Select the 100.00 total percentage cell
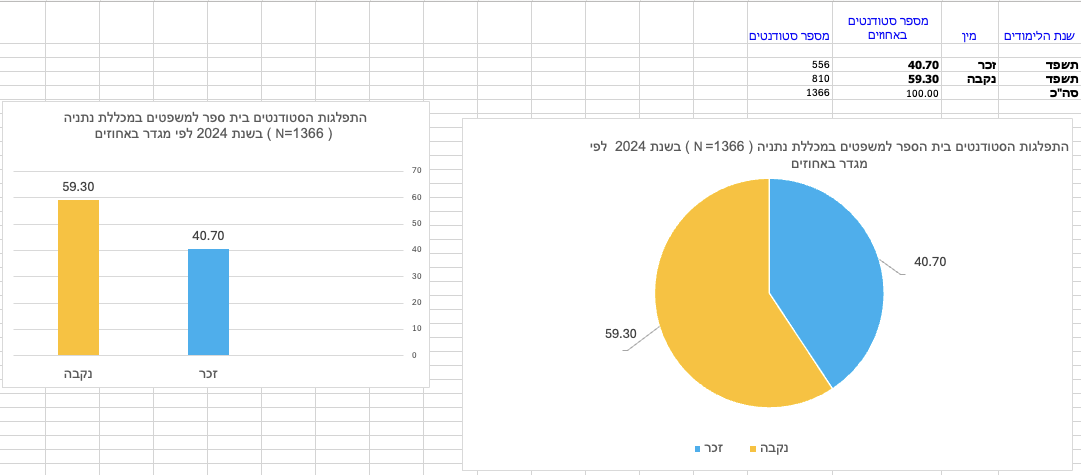1081x475 pixels. (887, 93)
